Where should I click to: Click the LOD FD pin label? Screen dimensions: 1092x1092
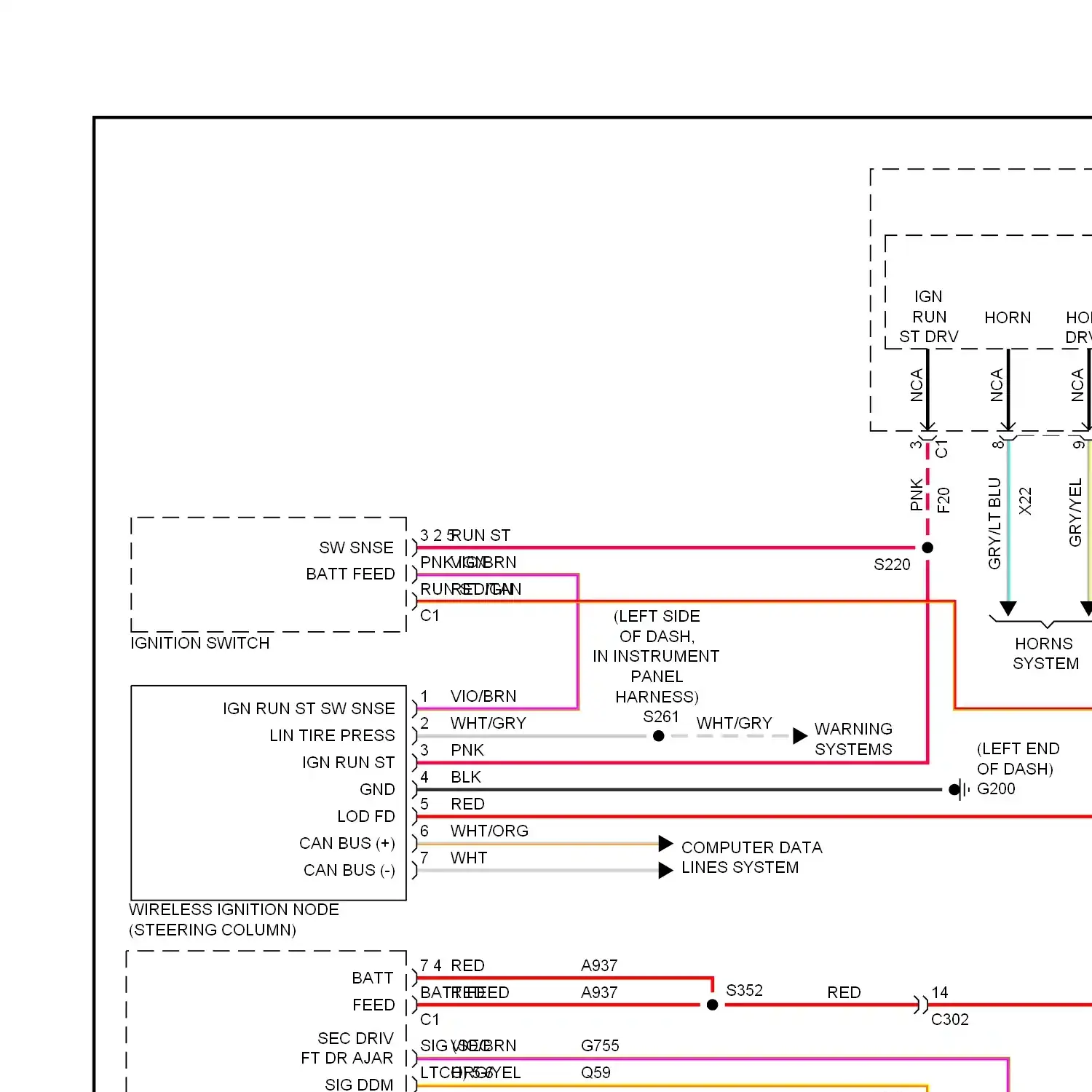[365, 816]
